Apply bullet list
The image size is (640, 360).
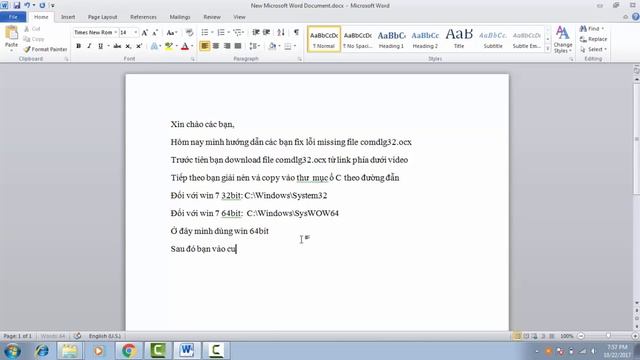point(204,32)
